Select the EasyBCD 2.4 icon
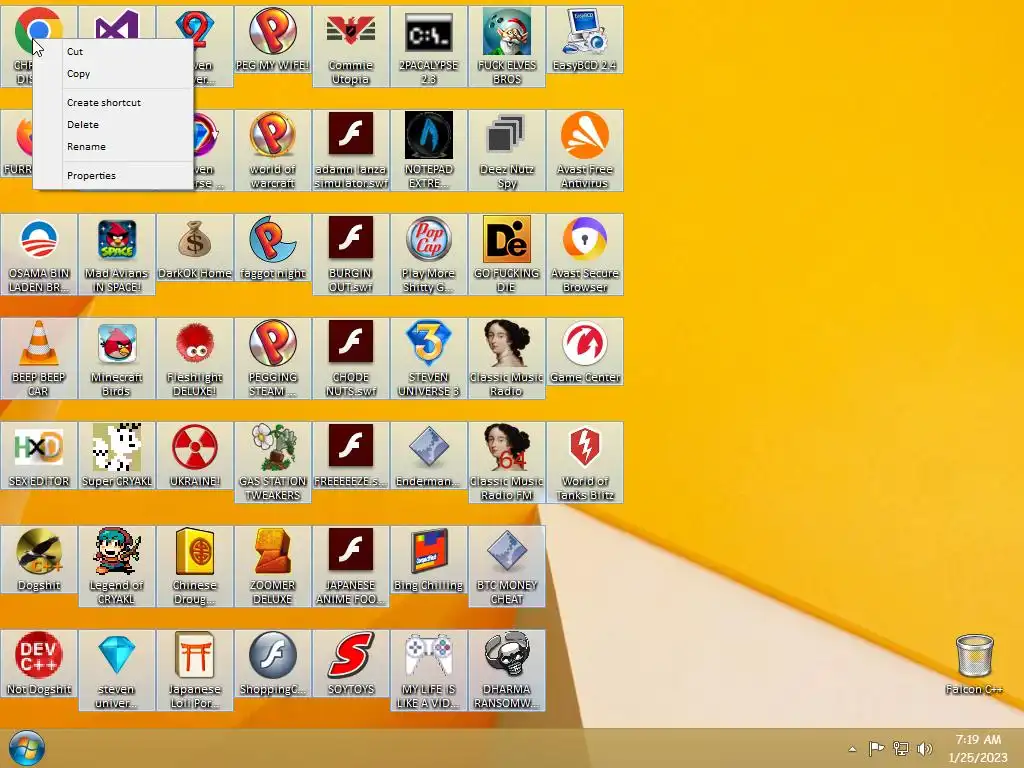The width and height of the screenshot is (1024, 768). [x=584, y=39]
